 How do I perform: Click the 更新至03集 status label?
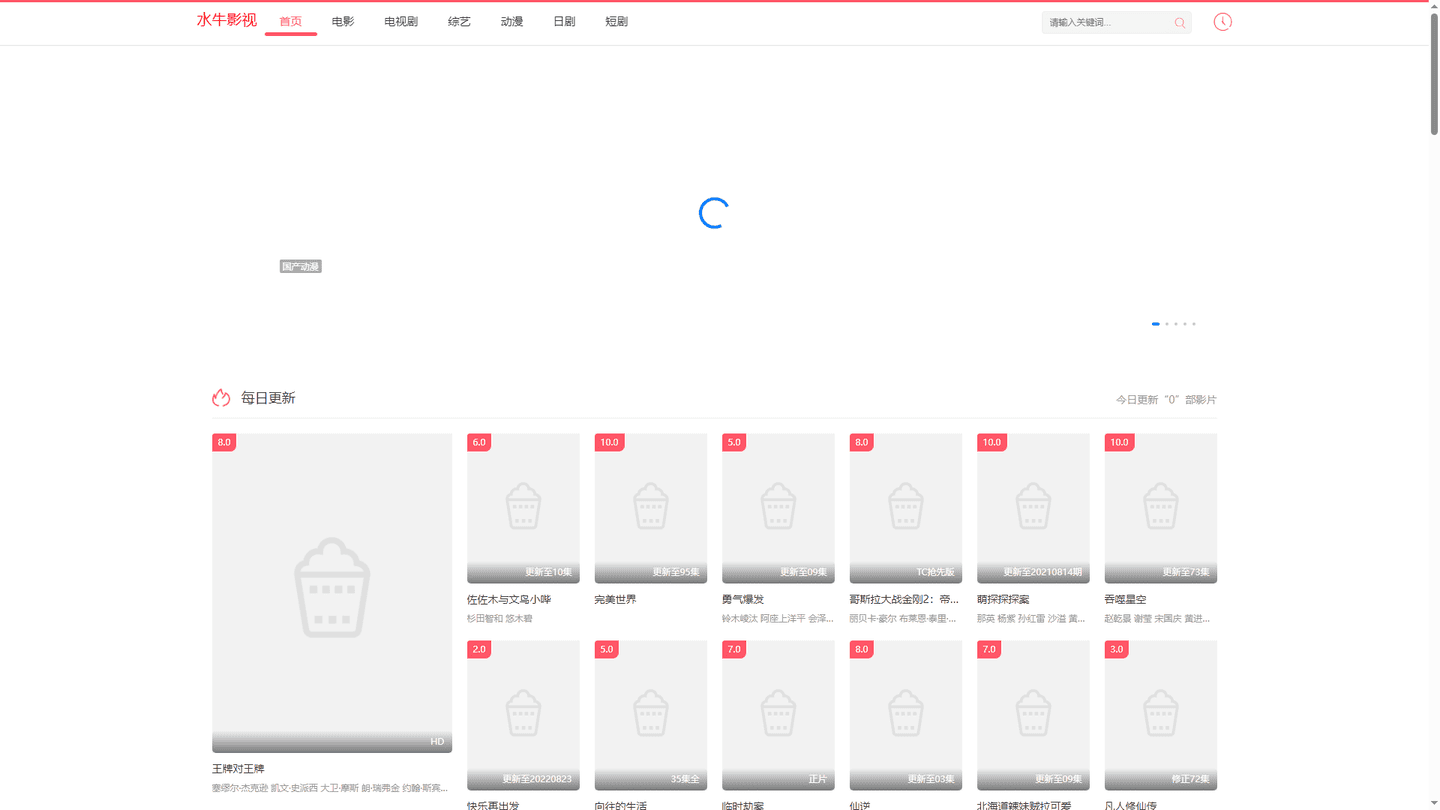point(931,780)
